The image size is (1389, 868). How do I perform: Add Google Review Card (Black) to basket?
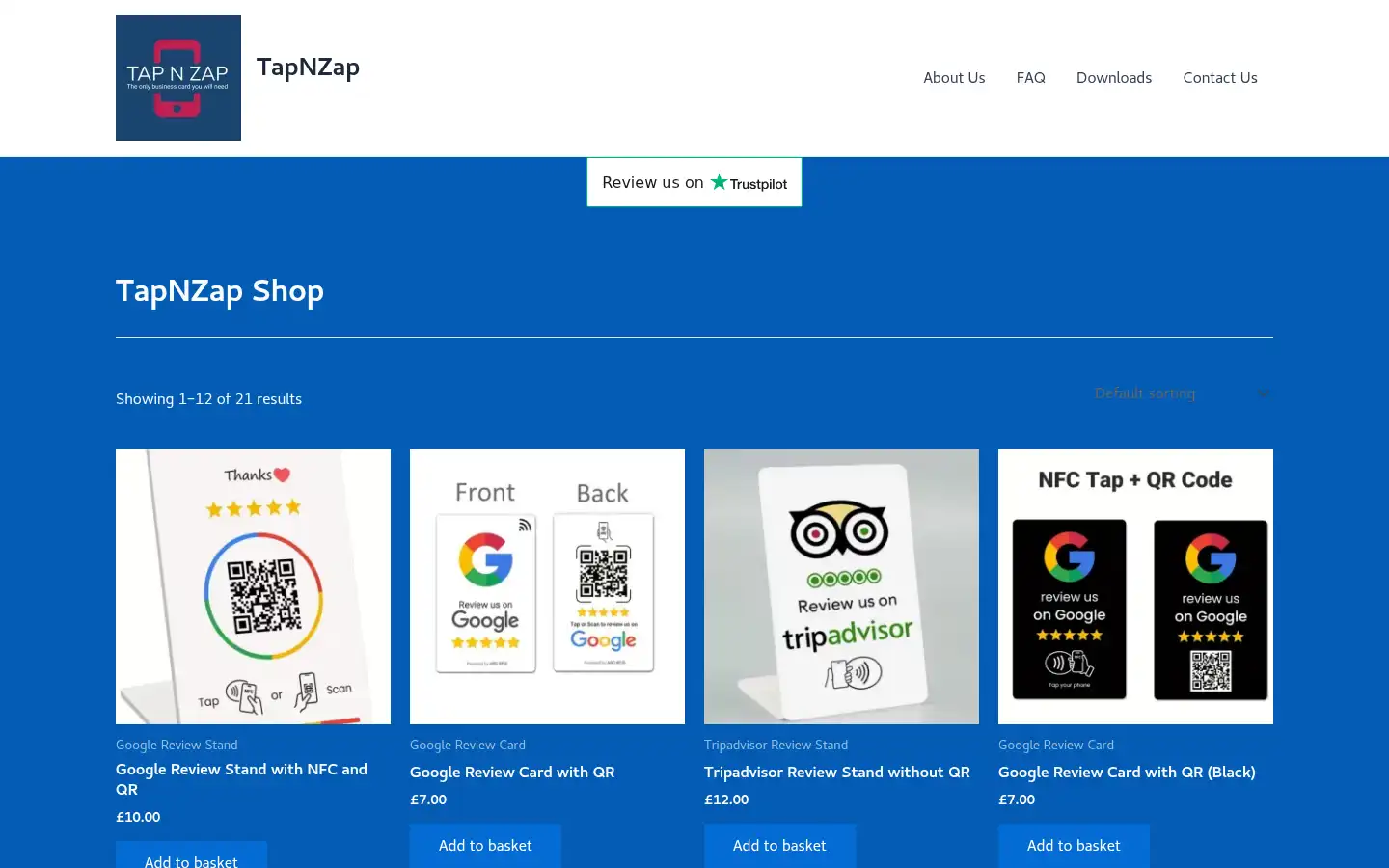(1074, 846)
